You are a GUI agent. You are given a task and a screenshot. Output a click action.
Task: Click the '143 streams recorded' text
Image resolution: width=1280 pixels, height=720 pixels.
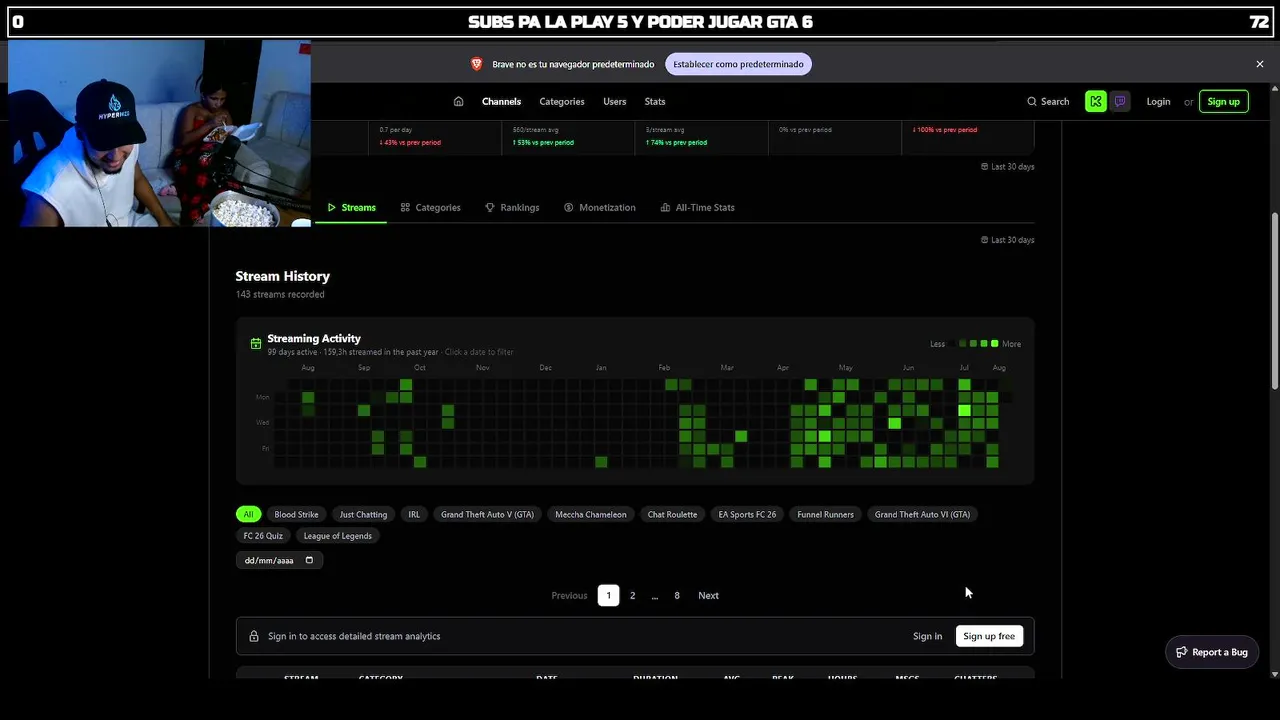click(x=280, y=294)
